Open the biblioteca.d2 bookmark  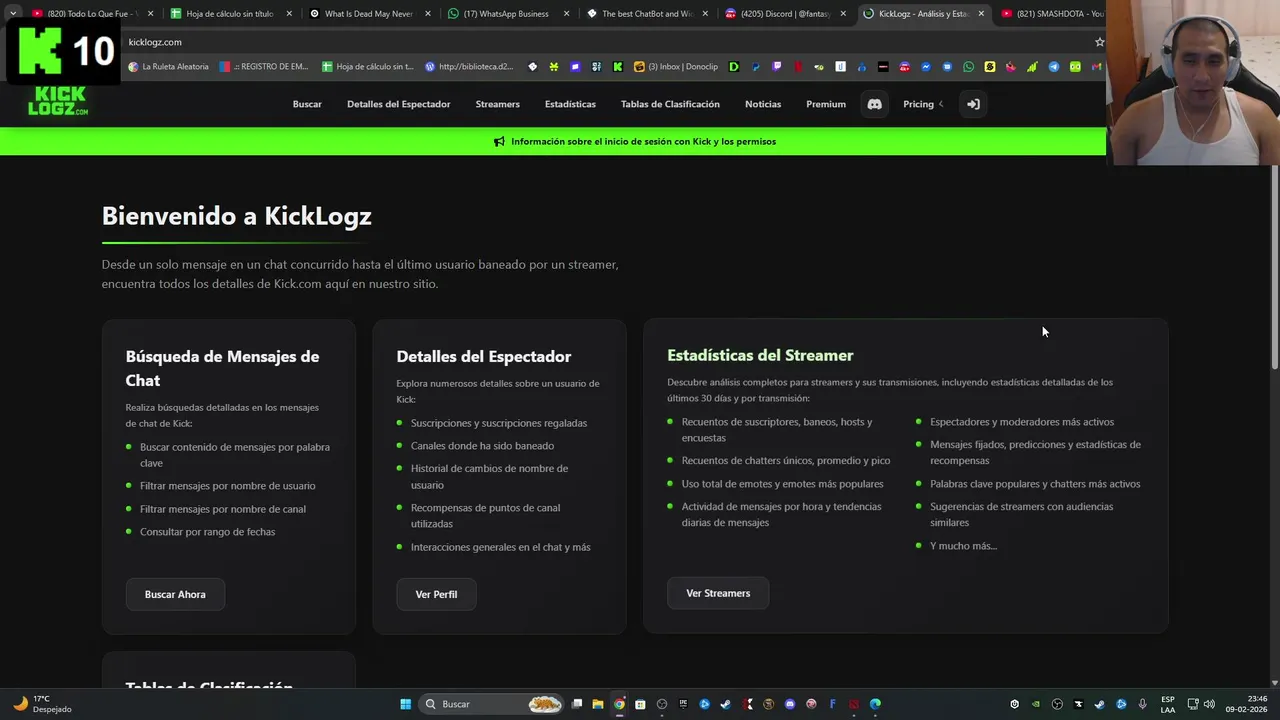pos(469,67)
